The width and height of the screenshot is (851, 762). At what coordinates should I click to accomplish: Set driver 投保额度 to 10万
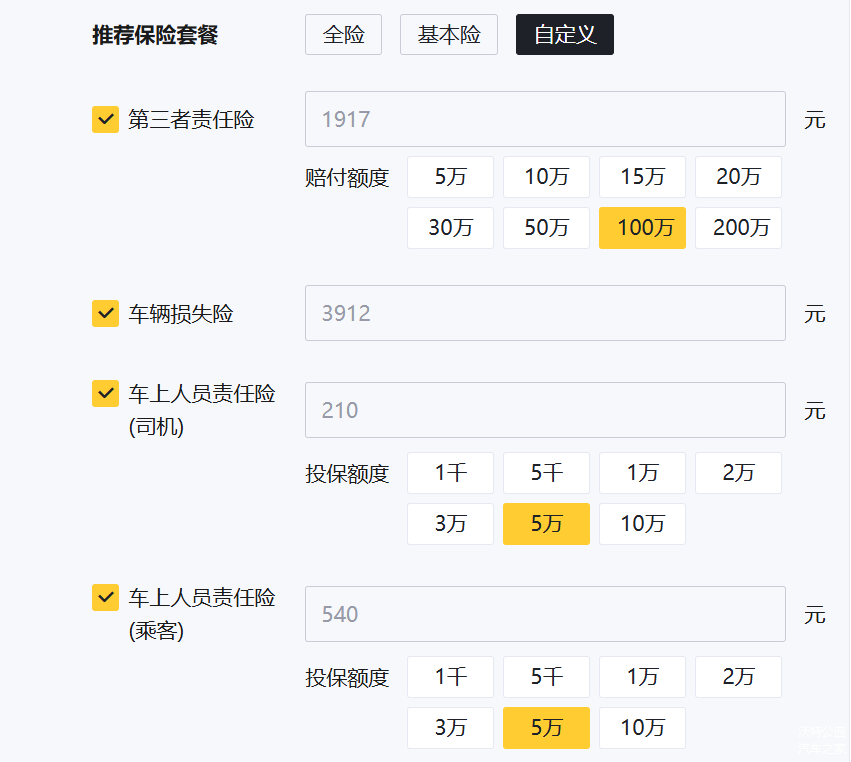pos(642,524)
